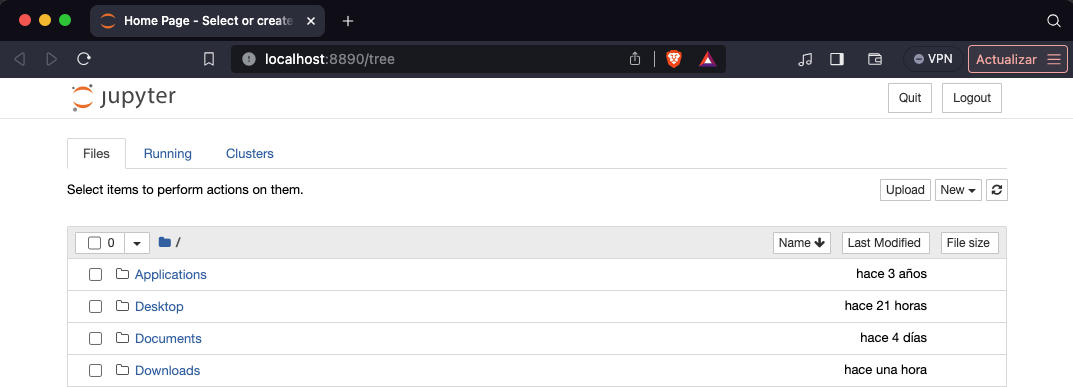The height and width of the screenshot is (387, 1073).
Task: Switch to the Running tab
Action: [168, 154]
